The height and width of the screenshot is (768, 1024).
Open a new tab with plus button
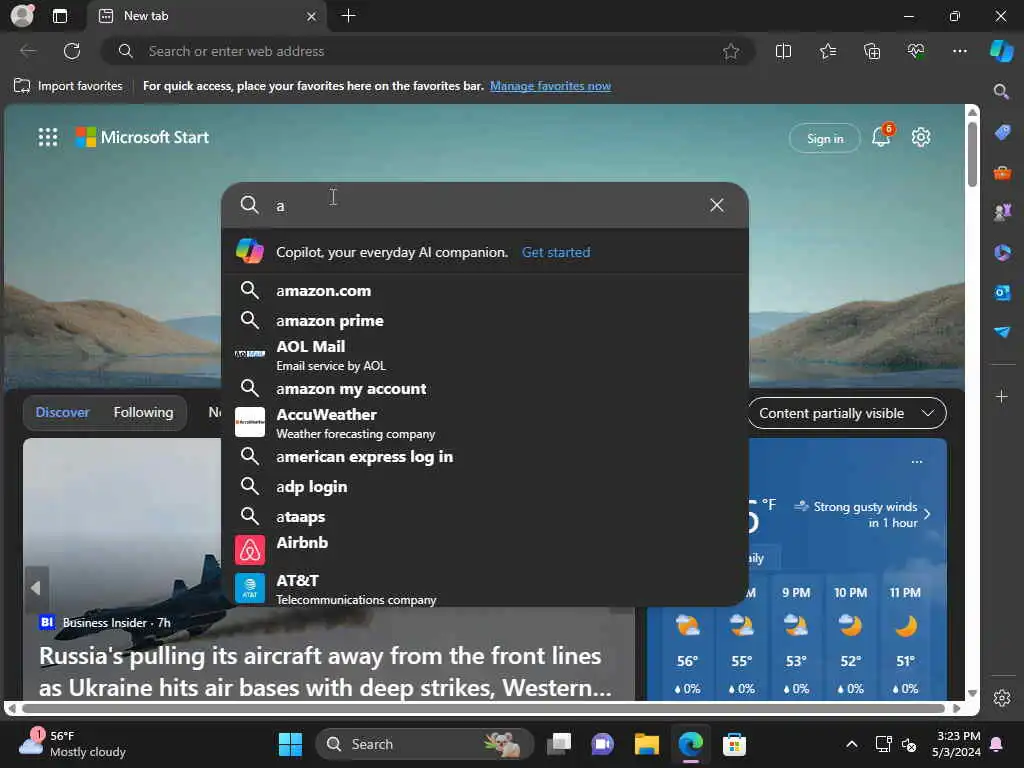tap(349, 16)
